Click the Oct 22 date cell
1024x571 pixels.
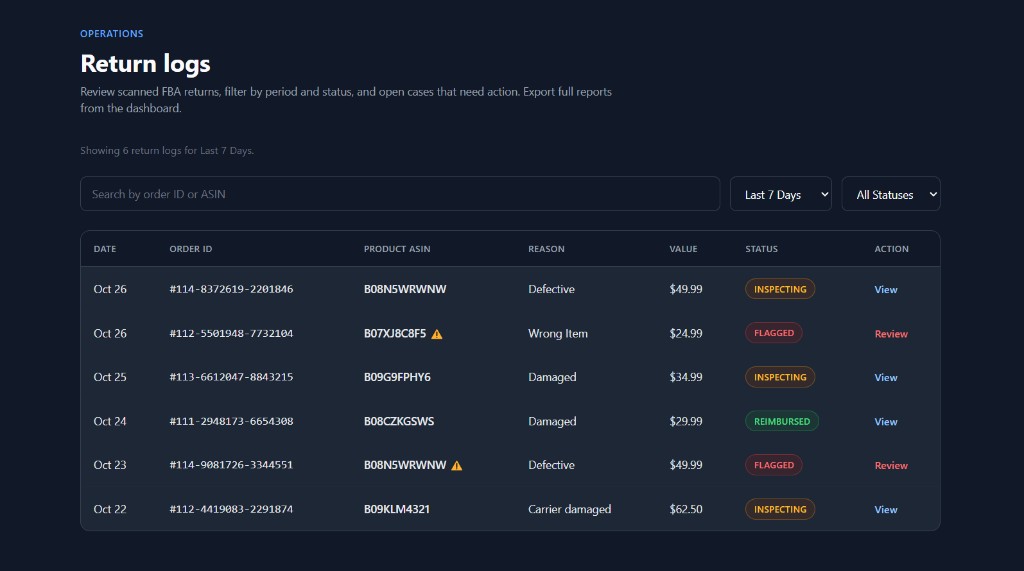[110, 509]
